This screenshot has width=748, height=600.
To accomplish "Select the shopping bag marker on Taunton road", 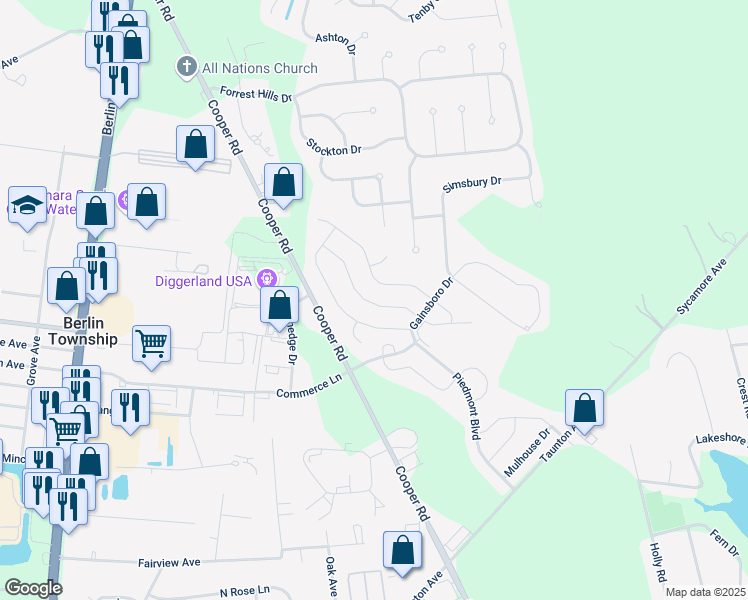I will (x=584, y=410).
